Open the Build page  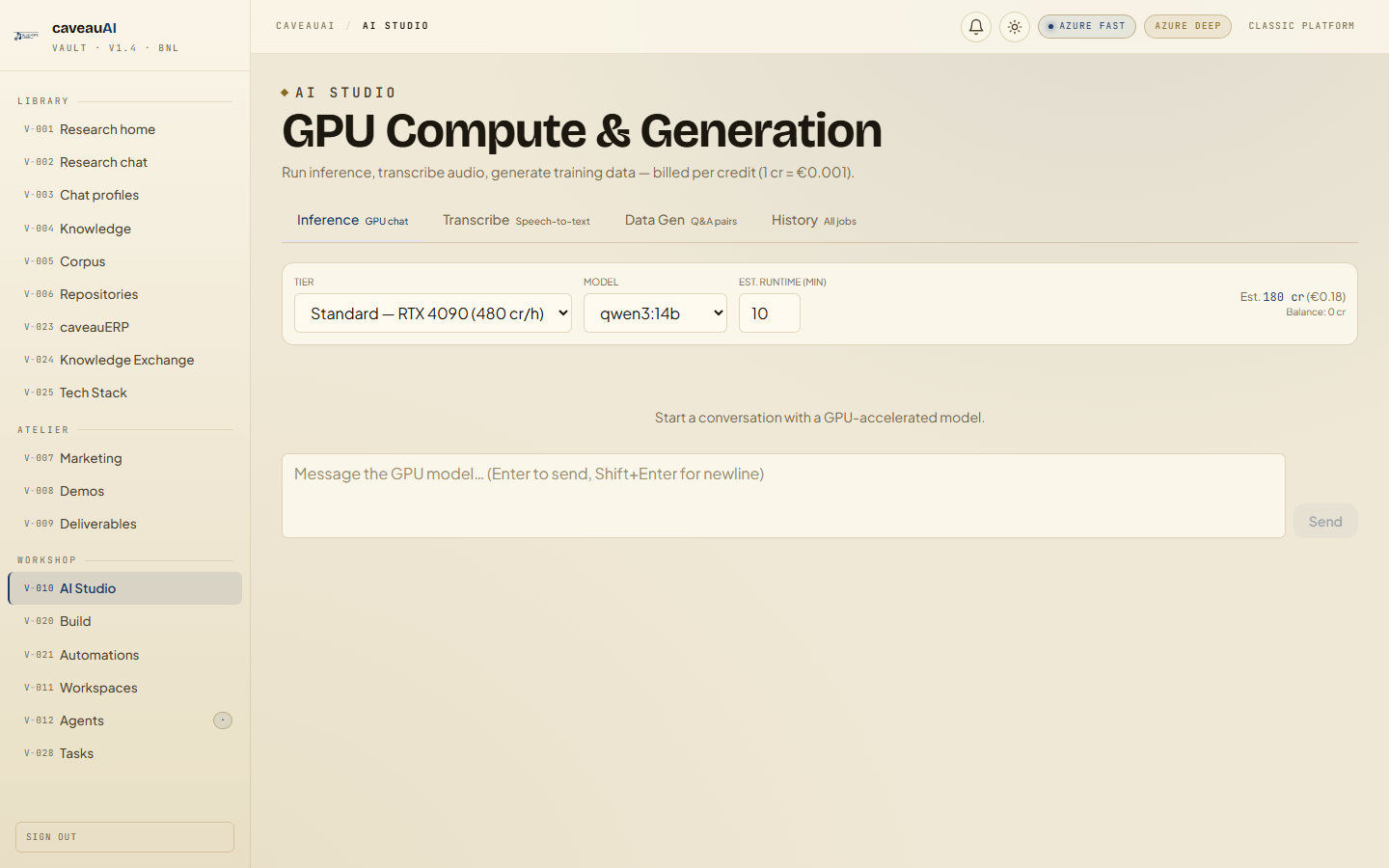(x=124, y=621)
